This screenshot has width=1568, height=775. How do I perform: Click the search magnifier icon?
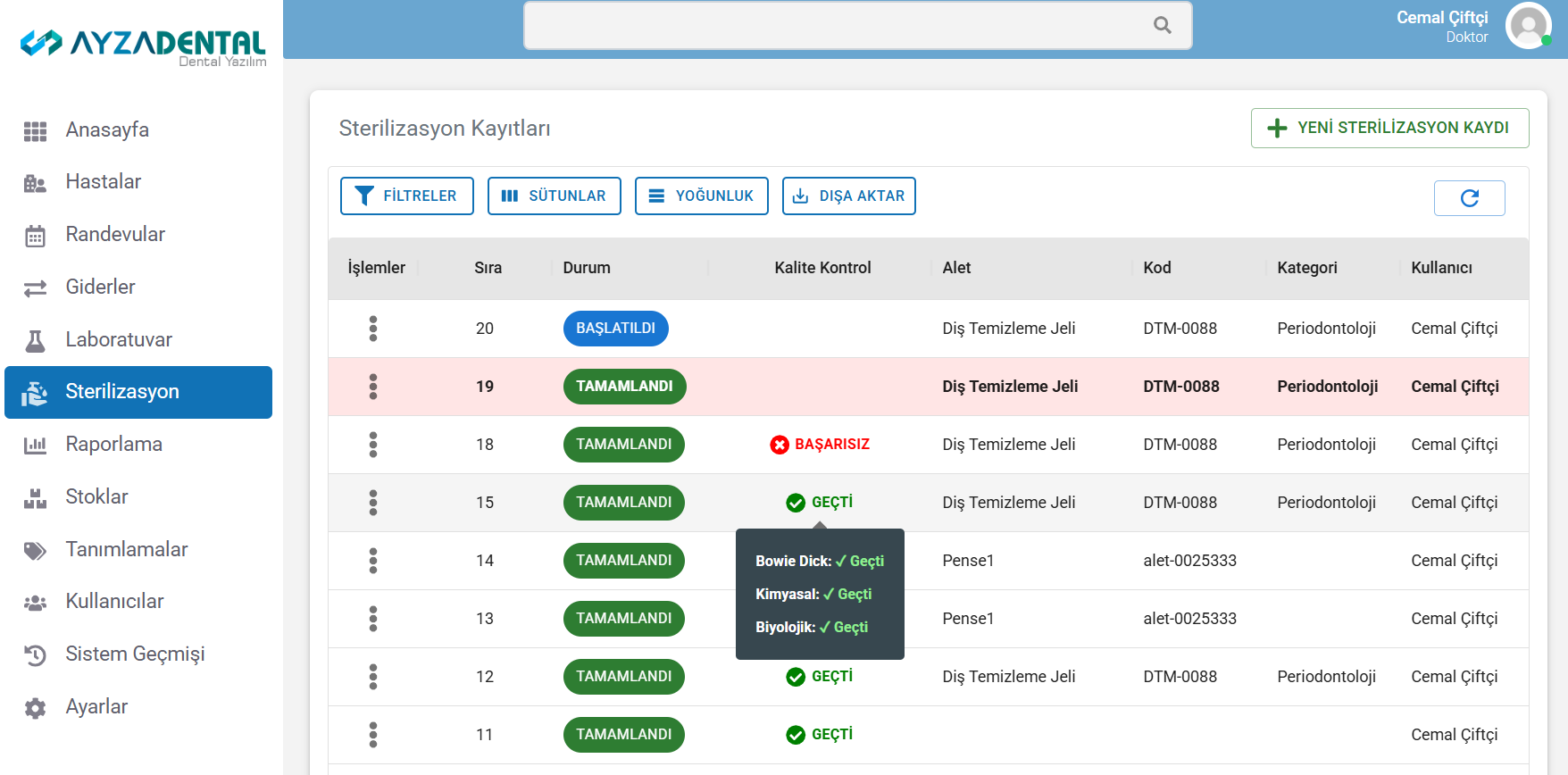point(1162,25)
